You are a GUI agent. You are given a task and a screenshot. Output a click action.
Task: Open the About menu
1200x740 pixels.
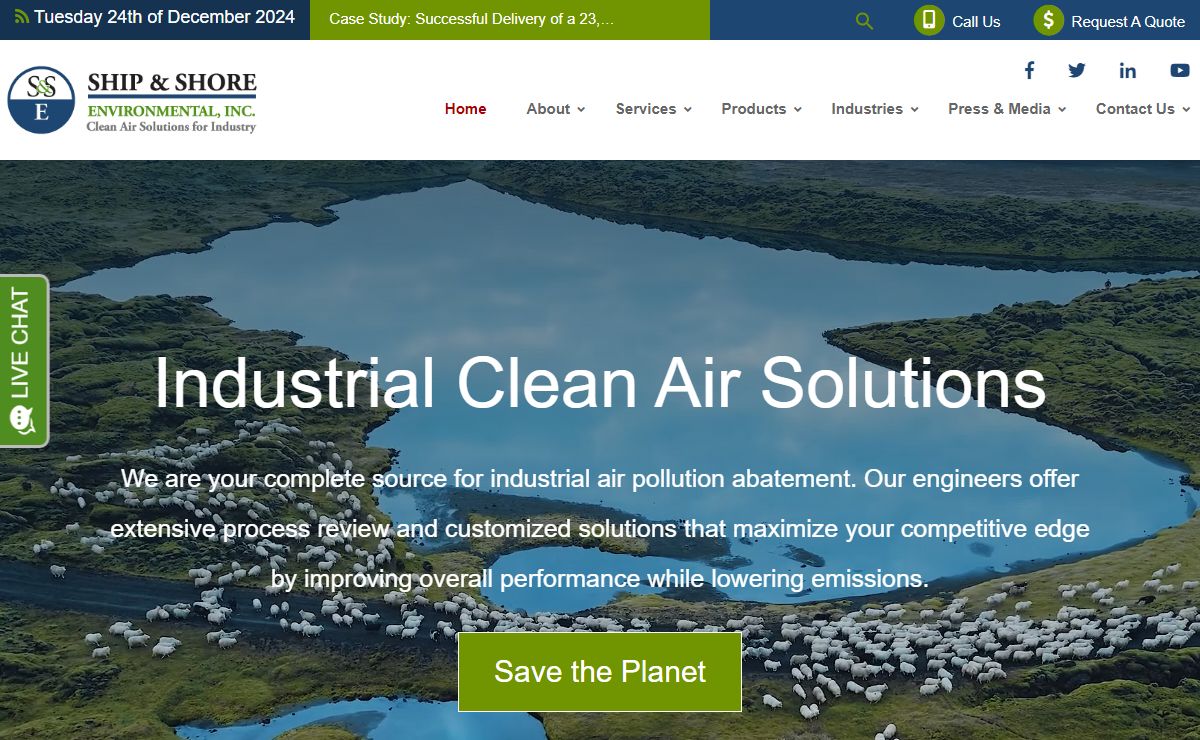pyautogui.click(x=548, y=109)
